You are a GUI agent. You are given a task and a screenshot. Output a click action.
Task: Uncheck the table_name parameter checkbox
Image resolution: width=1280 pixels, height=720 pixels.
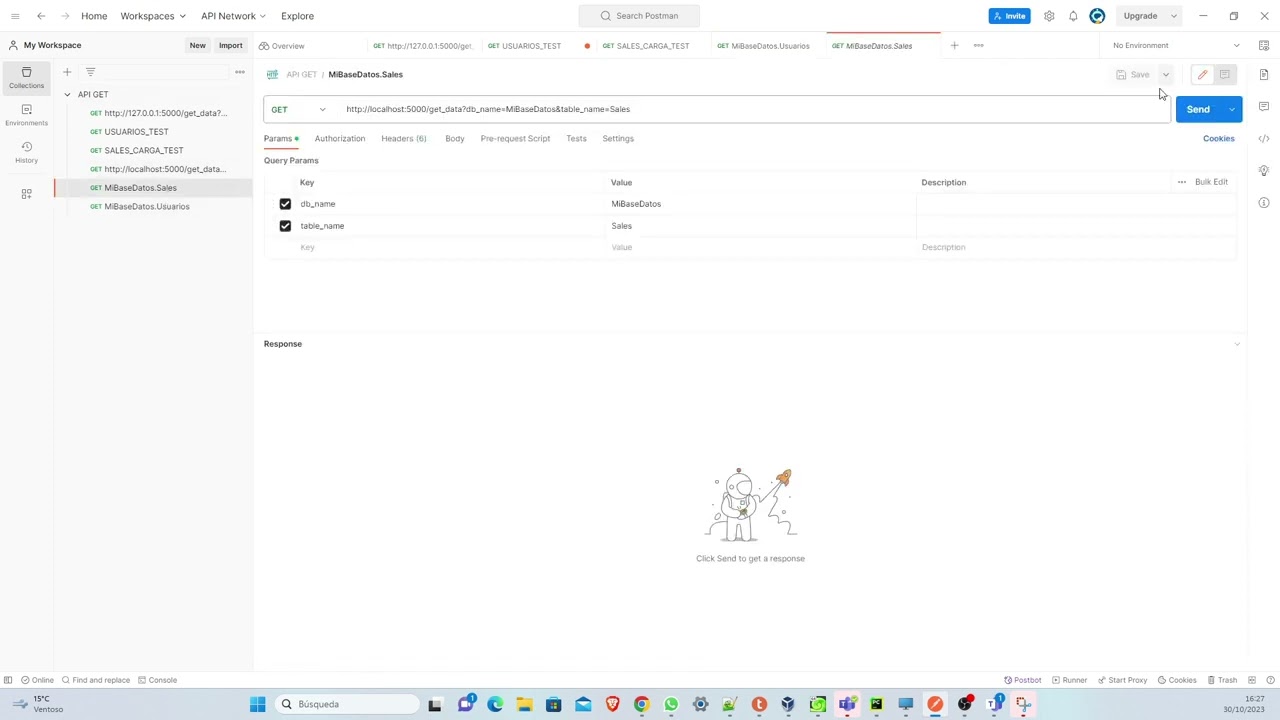[285, 226]
